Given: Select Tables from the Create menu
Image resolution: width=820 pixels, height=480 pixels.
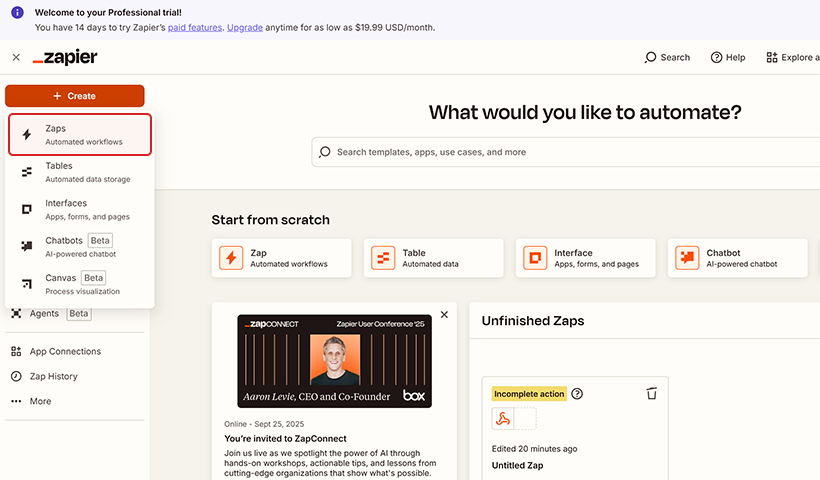Looking at the screenshot, I should click(80, 172).
